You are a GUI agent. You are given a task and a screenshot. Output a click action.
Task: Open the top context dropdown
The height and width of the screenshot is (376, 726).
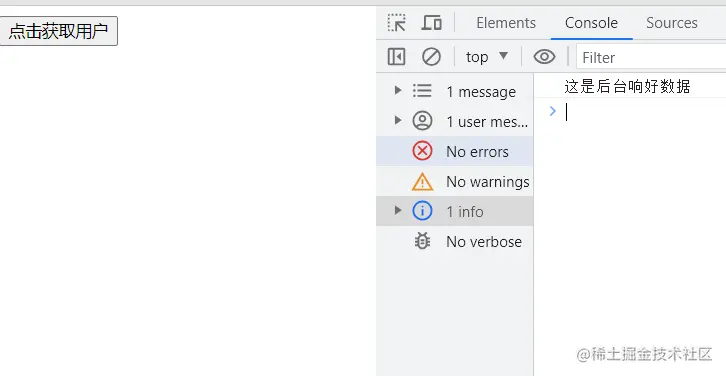point(487,57)
